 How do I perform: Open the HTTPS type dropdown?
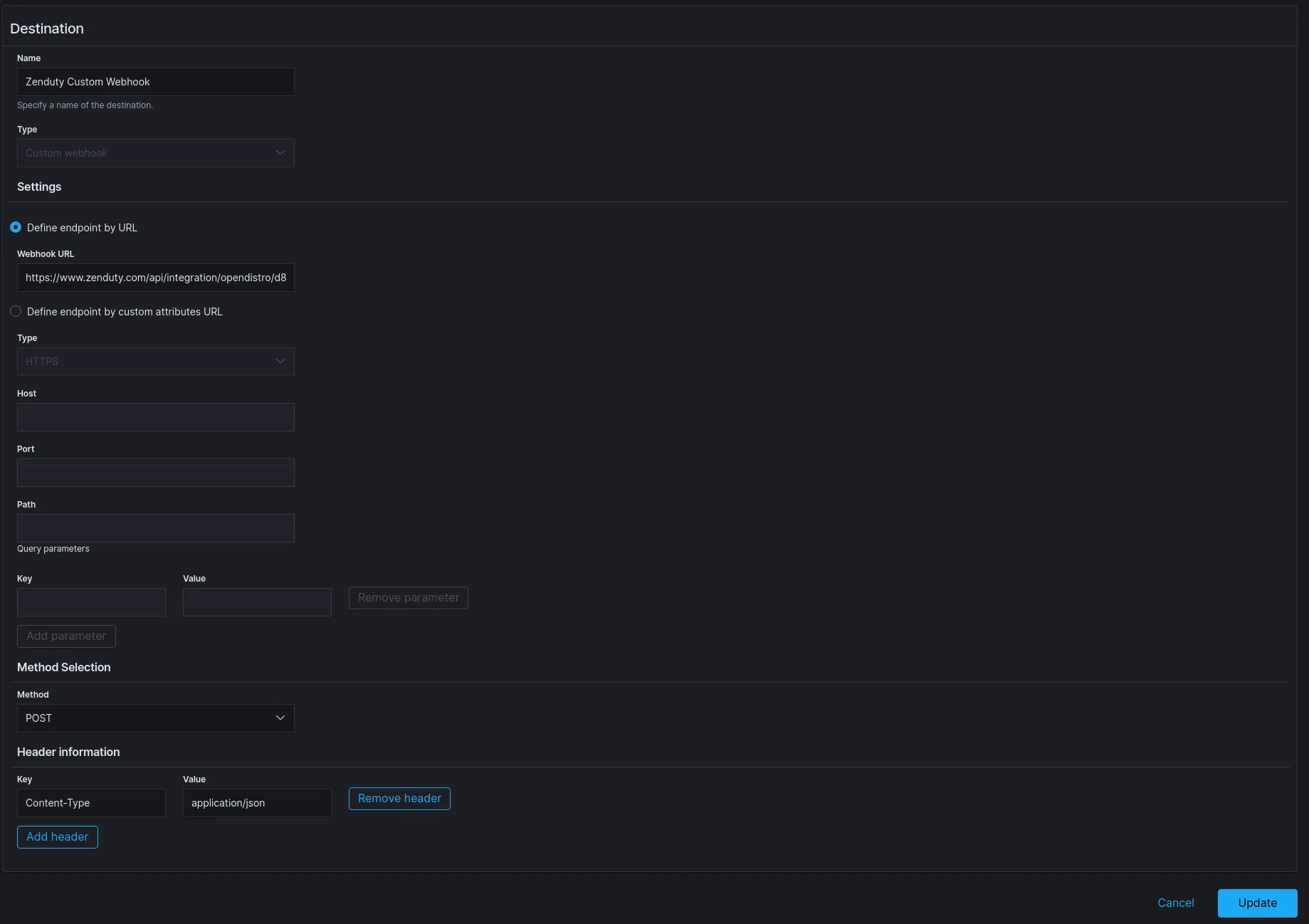(x=155, y=362)
